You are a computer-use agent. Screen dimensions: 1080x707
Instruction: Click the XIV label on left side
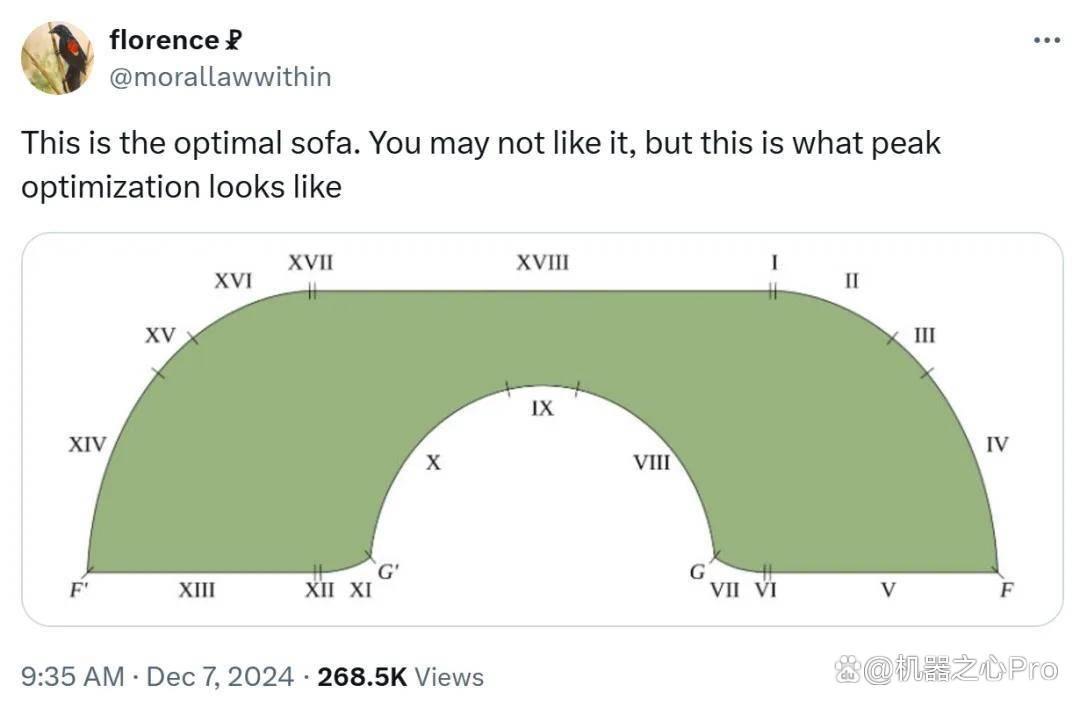pos(87,444)
